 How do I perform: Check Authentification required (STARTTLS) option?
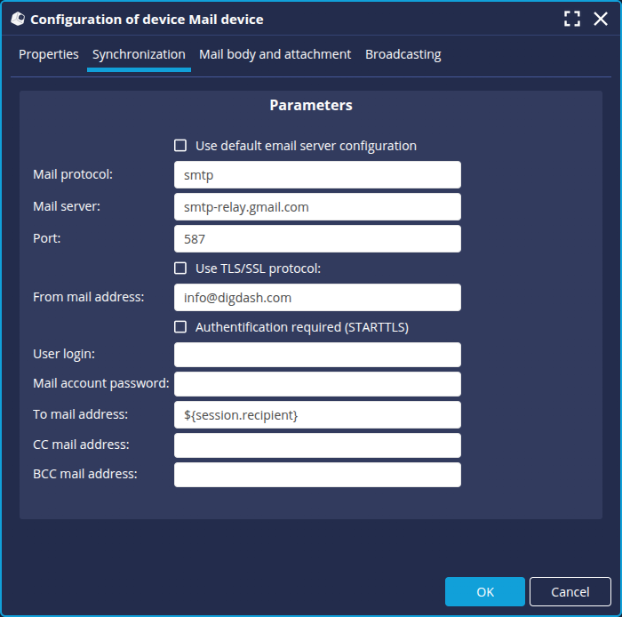[x=181, y=327]
